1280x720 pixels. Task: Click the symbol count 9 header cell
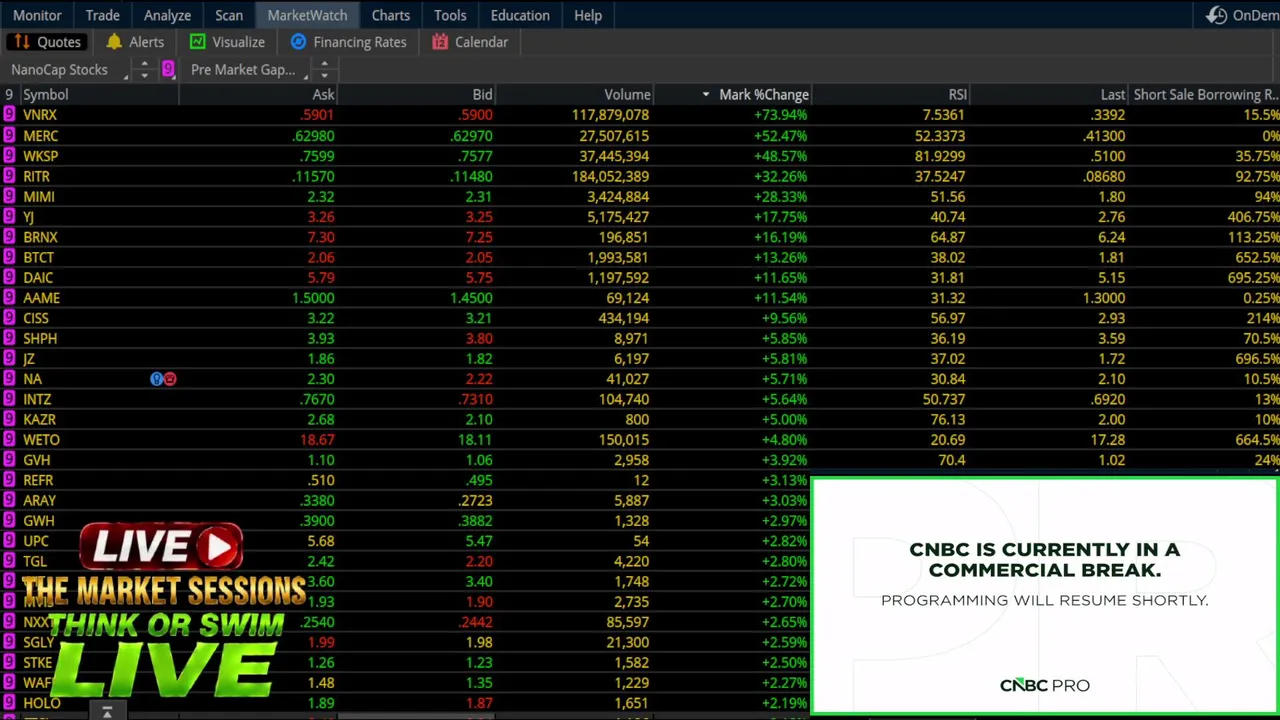tap(9, 94)
